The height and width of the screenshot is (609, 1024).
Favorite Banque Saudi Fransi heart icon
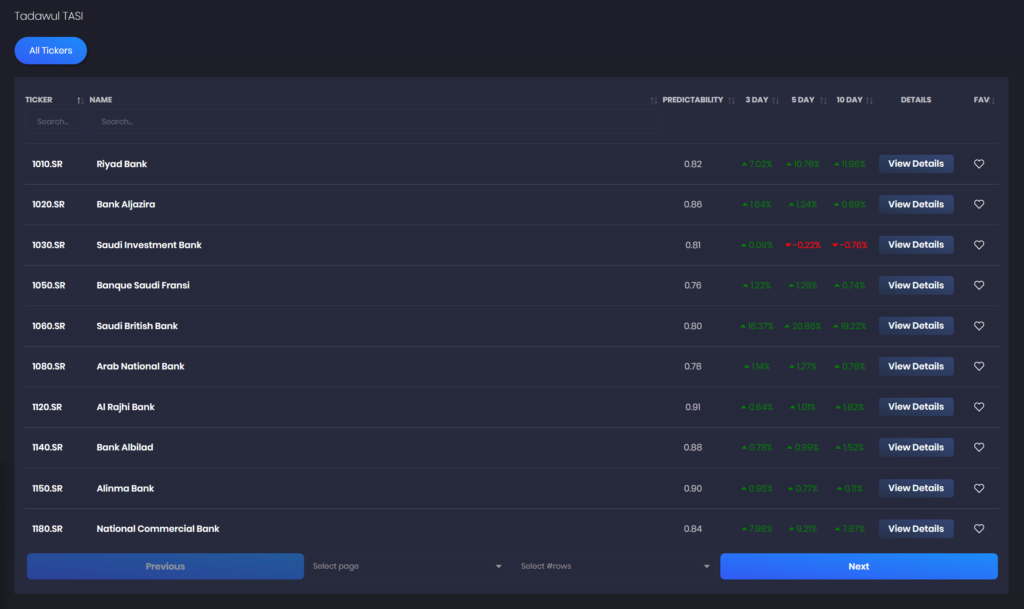click(978, 285)
